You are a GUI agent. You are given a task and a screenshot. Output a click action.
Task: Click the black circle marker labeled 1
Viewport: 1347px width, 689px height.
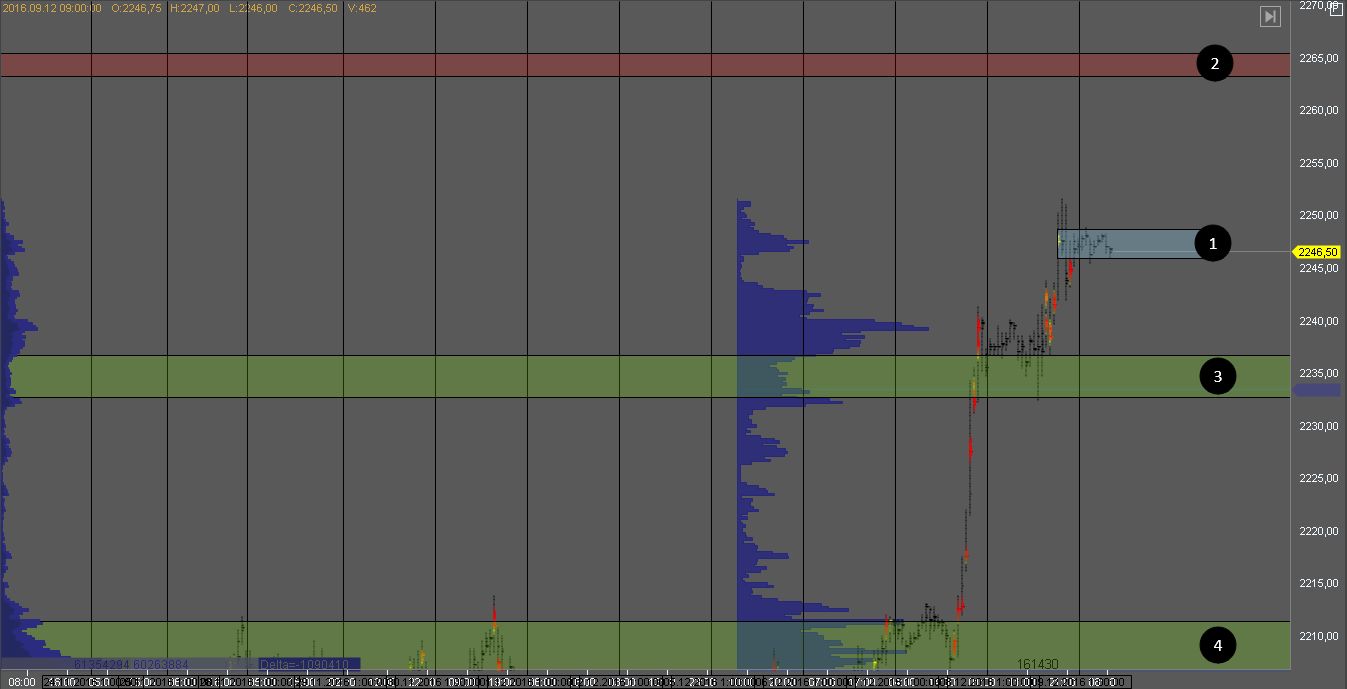click(x=1213, y=243)
